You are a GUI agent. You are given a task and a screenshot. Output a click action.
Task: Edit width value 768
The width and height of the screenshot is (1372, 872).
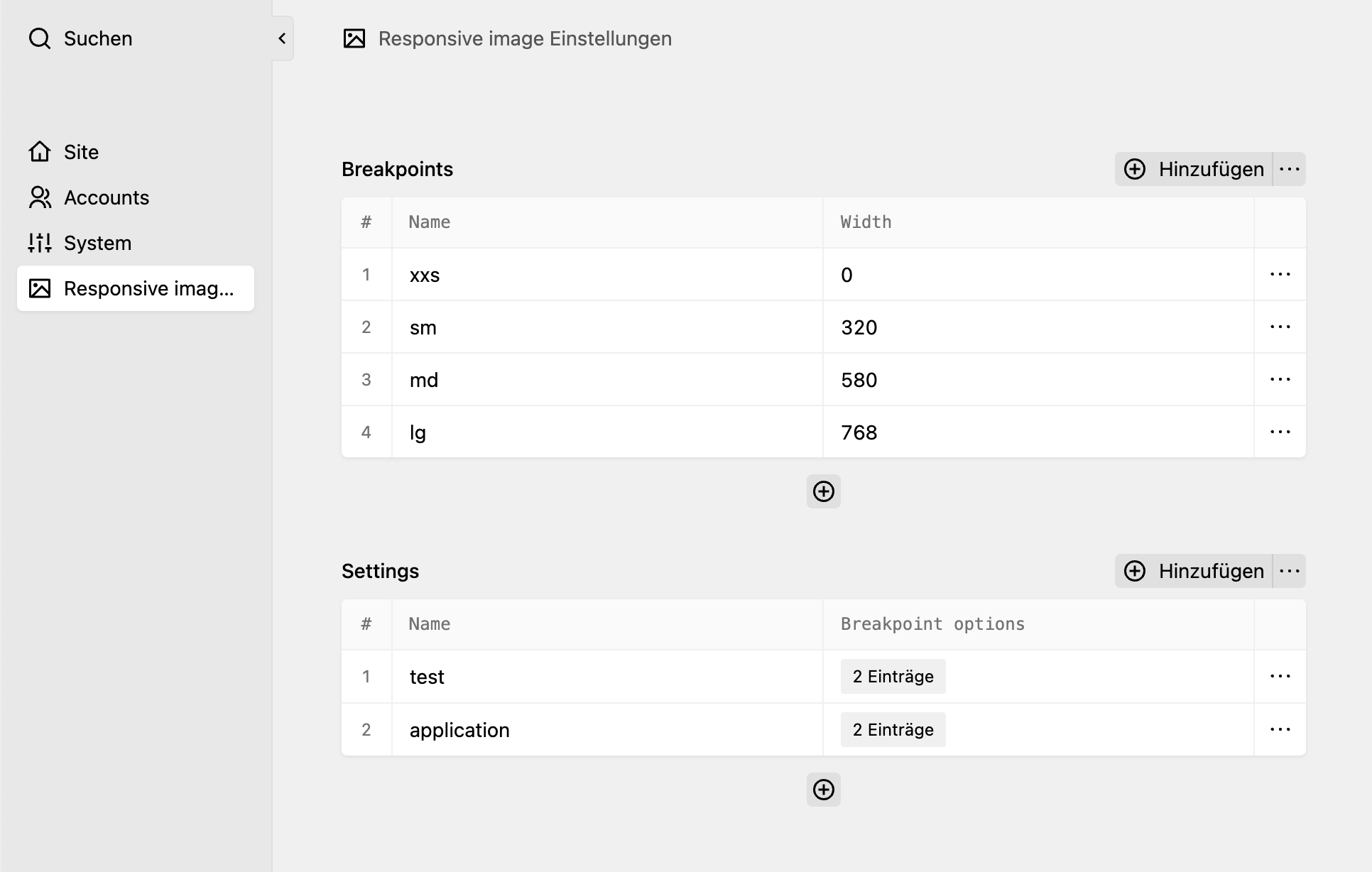1039,432
